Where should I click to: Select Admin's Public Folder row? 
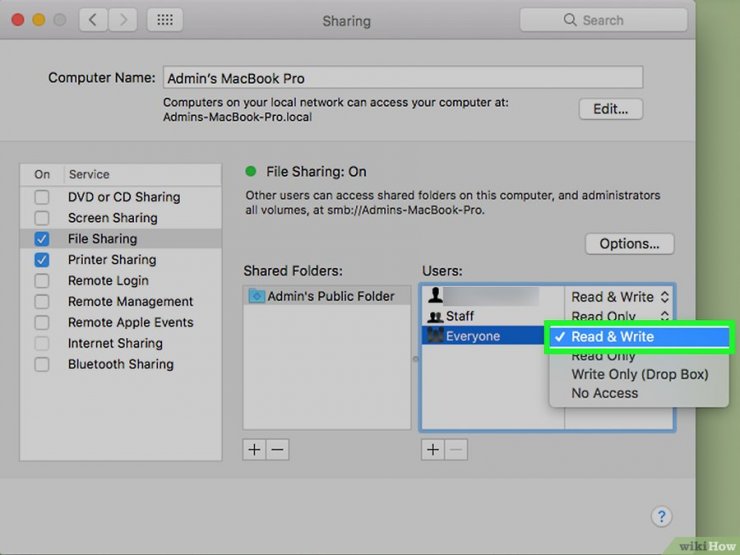[327, 296]
